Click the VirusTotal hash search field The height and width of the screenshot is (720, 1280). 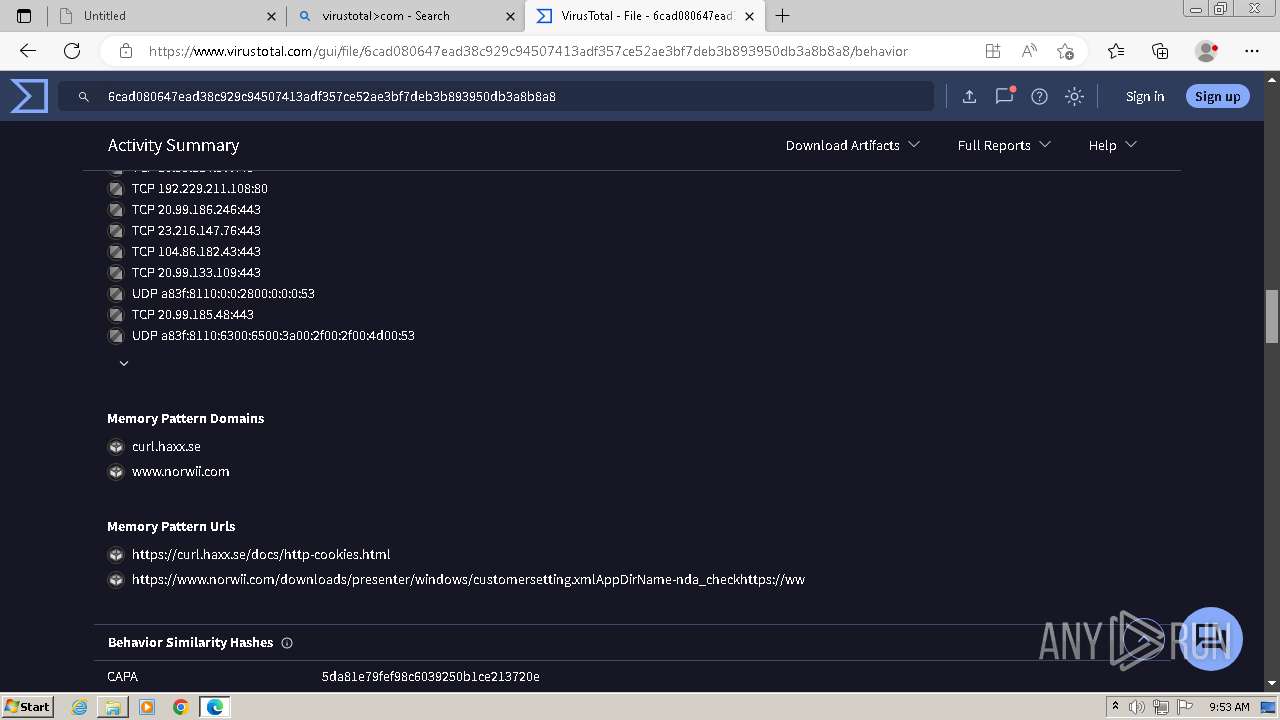[x=496, y=96]
